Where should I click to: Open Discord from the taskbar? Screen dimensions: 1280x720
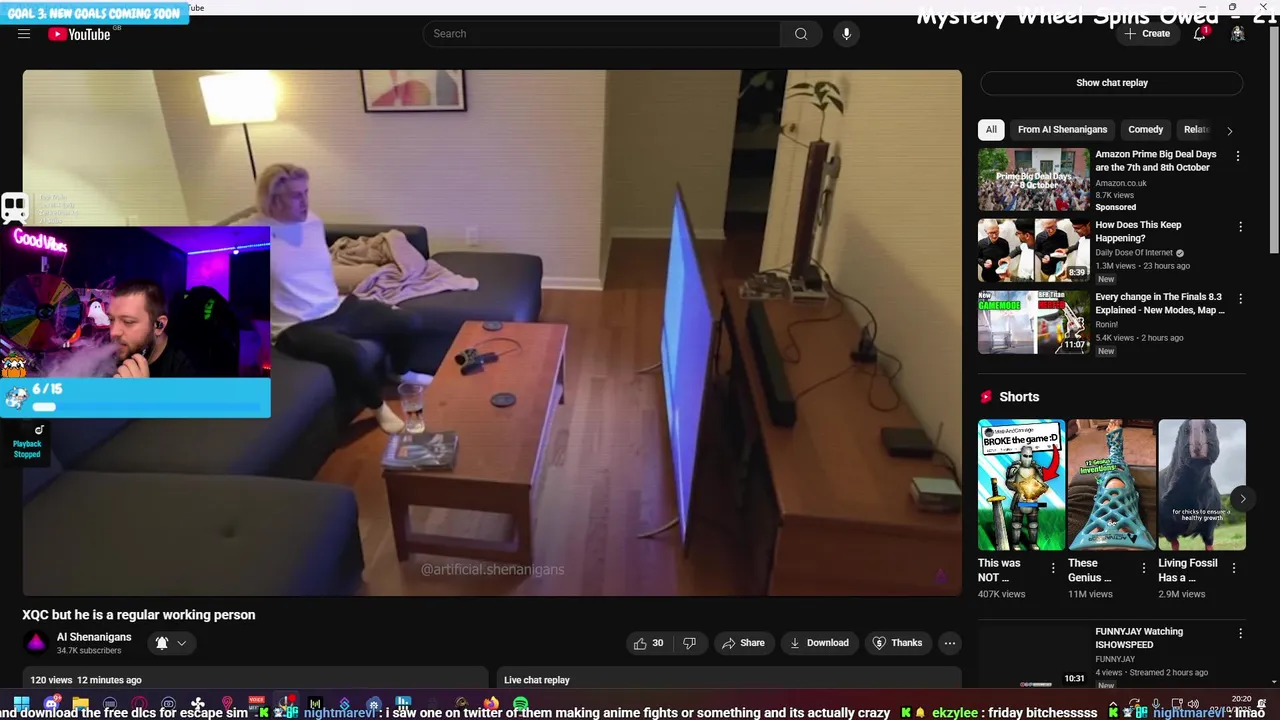51,704
